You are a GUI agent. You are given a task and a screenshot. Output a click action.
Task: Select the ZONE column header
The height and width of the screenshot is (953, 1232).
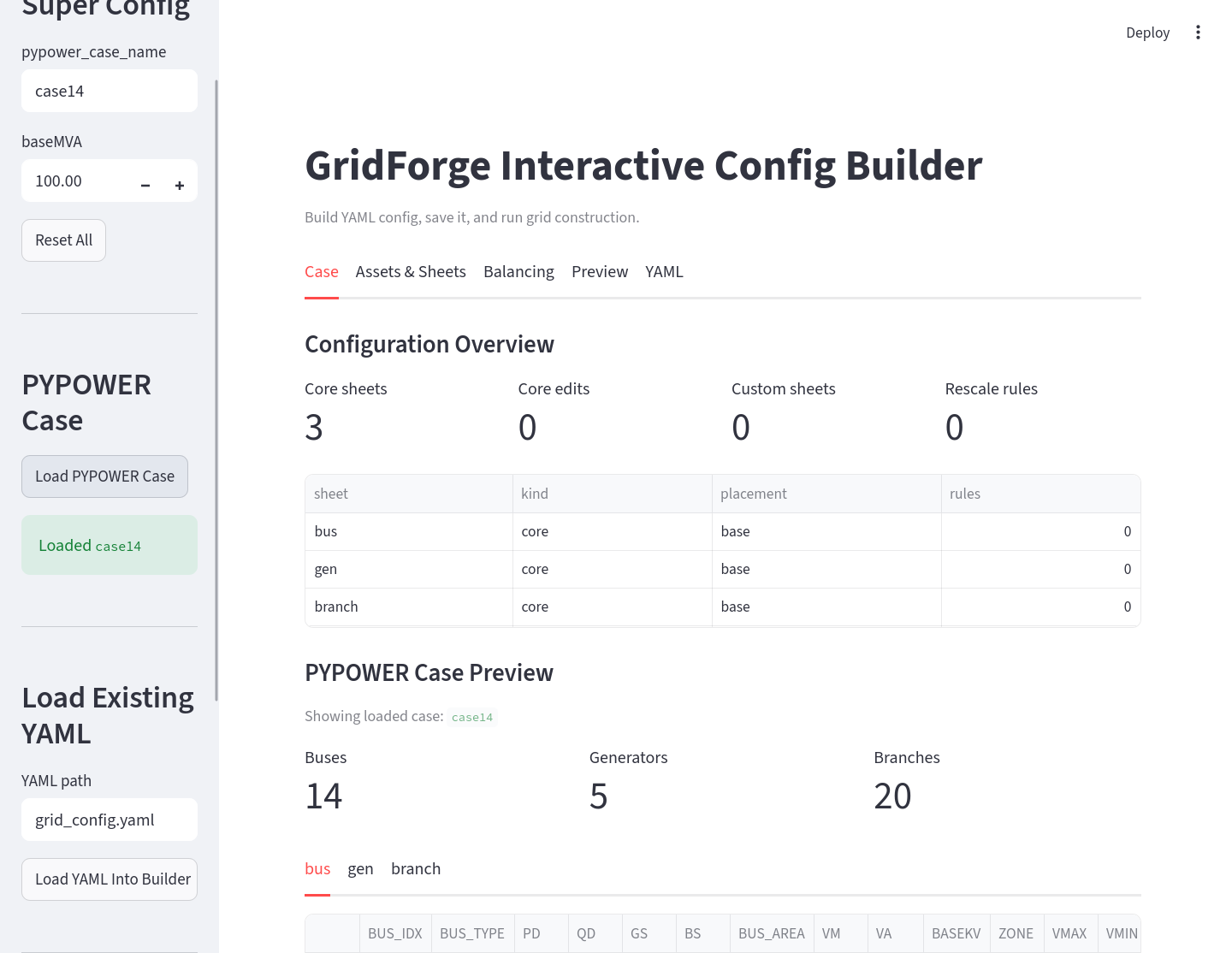point(1016,933)
